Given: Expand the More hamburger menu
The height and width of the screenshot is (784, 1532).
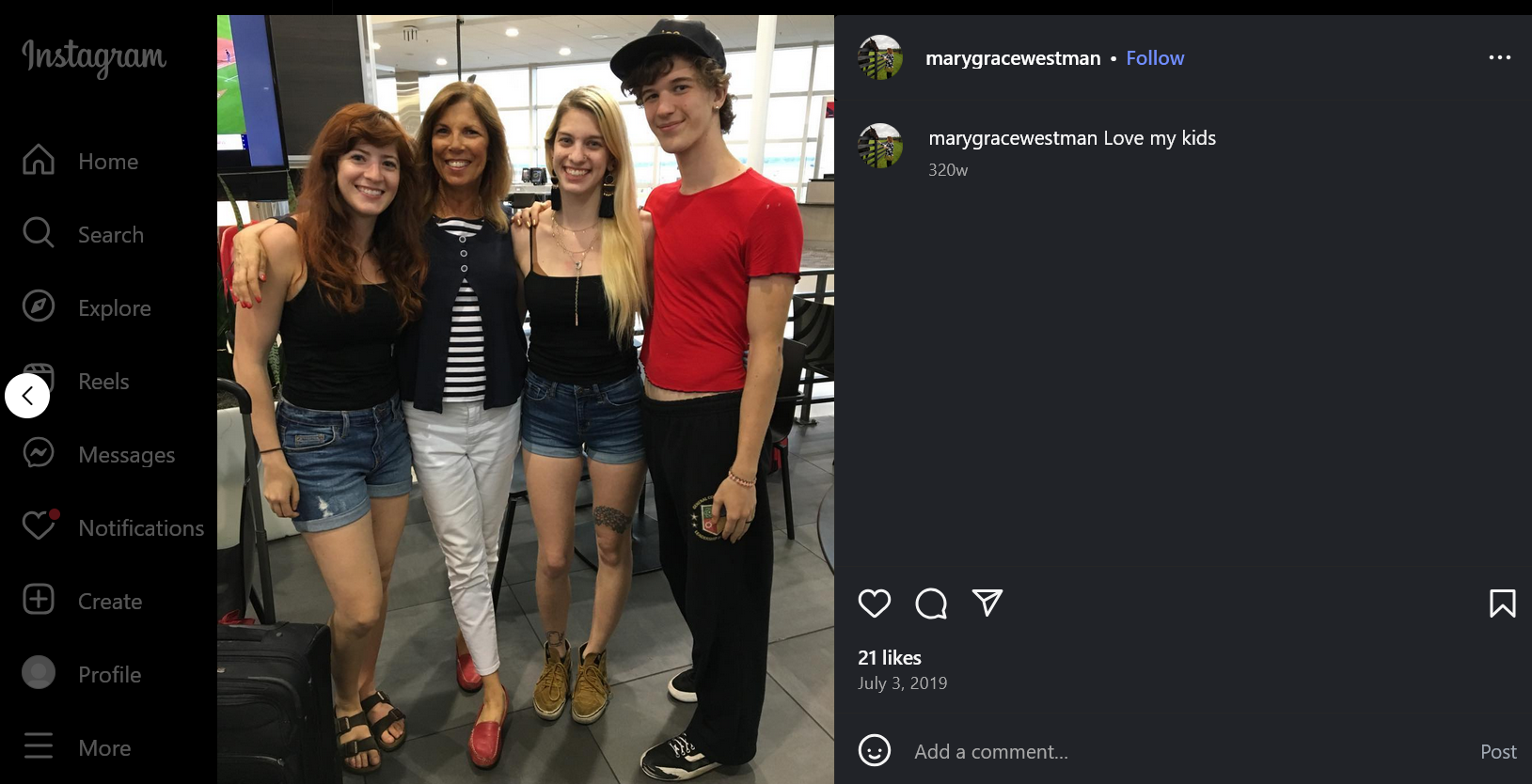Looking at the screenshot, I should coord(76,747).
